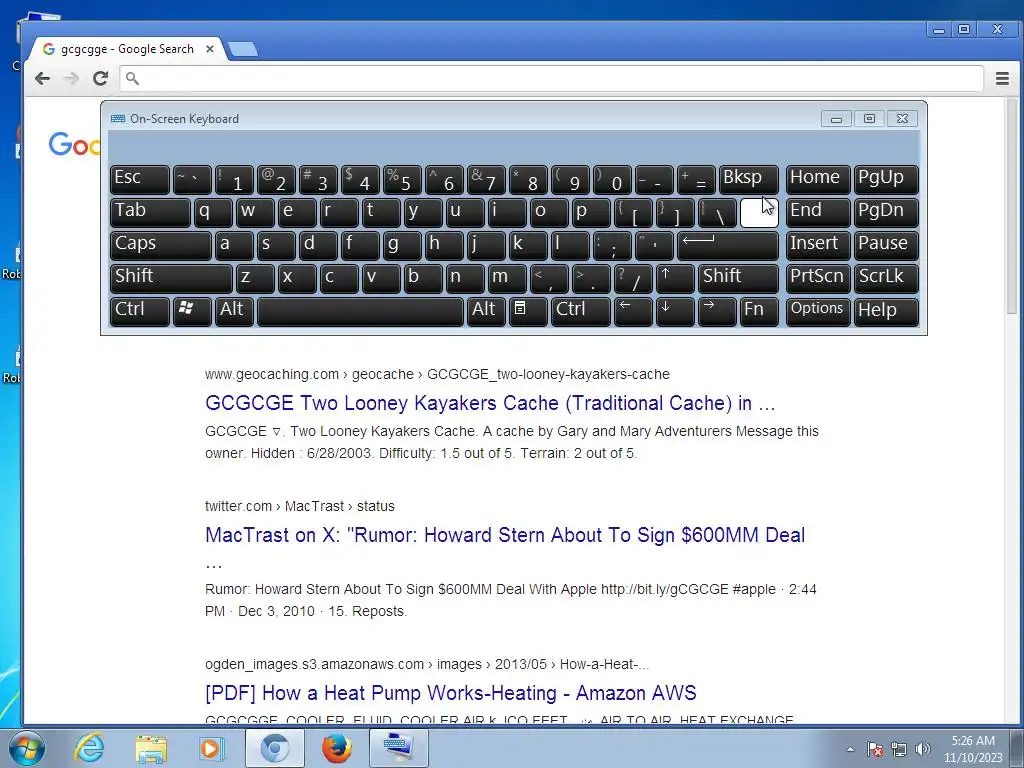The width and height of the screenshot is (1024, 768).
Task: Open GCGCGE Two Looney Kayakers Cache result
Action: click(490, 403)
